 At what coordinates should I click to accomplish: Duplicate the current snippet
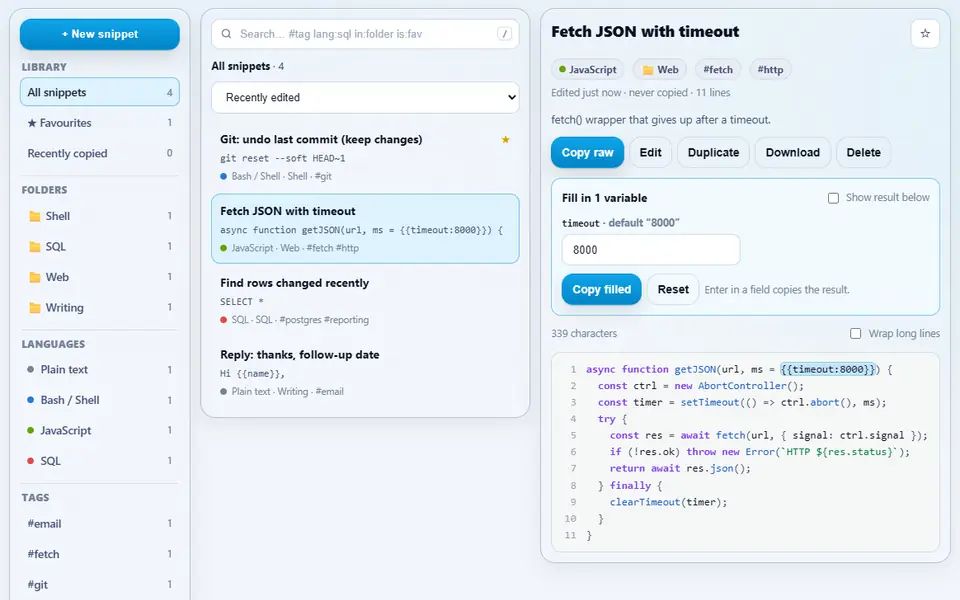(x=713, y=152)
